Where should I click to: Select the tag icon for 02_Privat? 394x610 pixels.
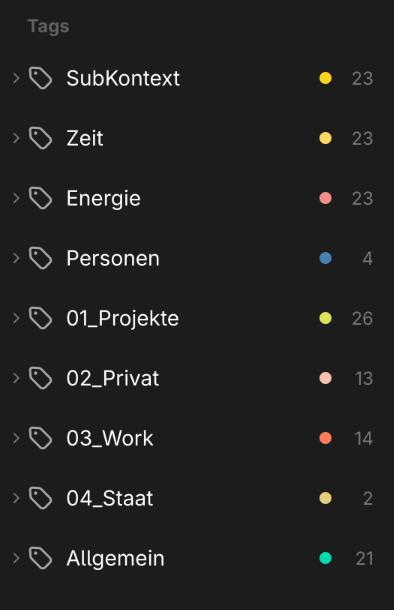click(x=40, y=378)
